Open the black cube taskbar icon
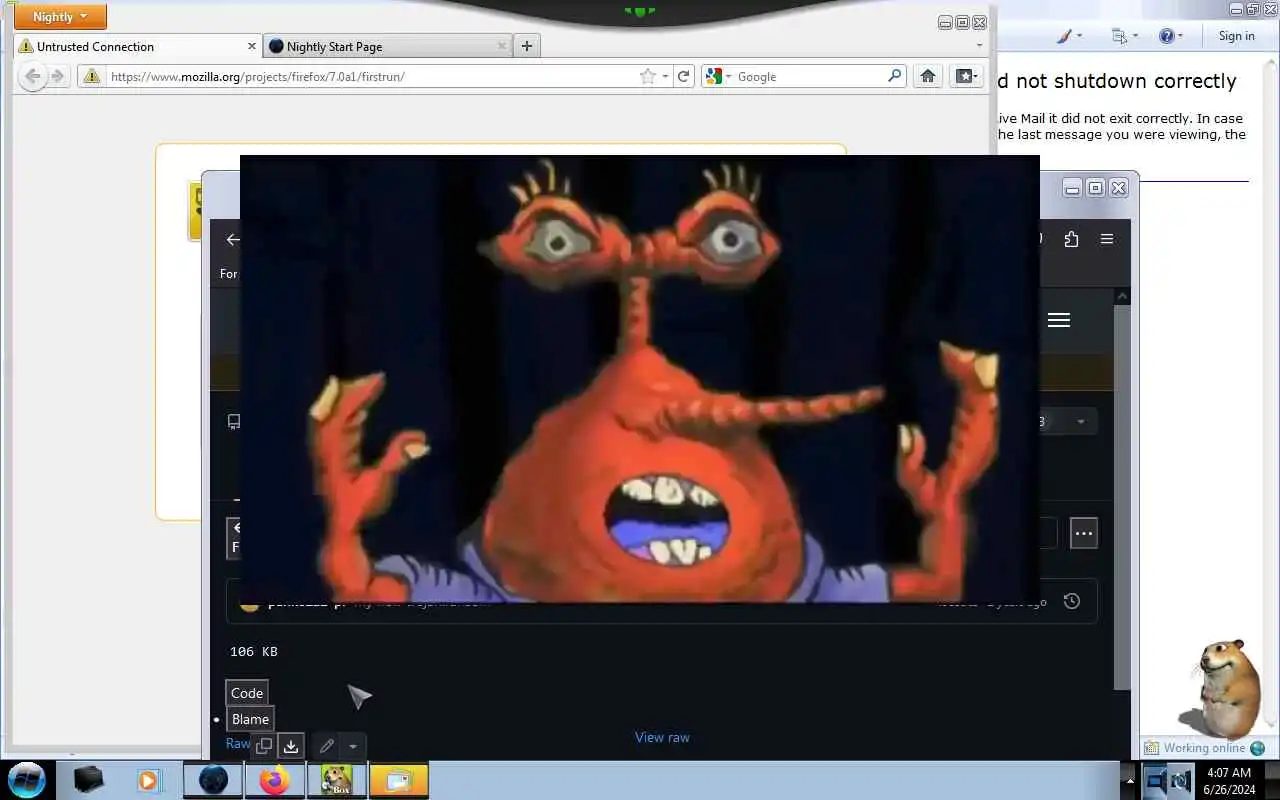This screenshot has width=1280, height=800. (x=88, y=780)
